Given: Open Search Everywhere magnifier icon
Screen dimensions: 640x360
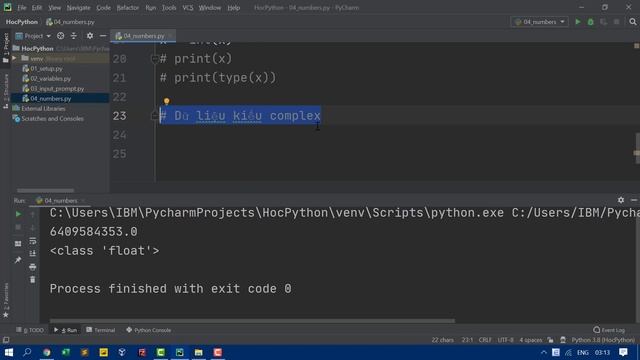Looking at the screenshot, I should (633, 22).
